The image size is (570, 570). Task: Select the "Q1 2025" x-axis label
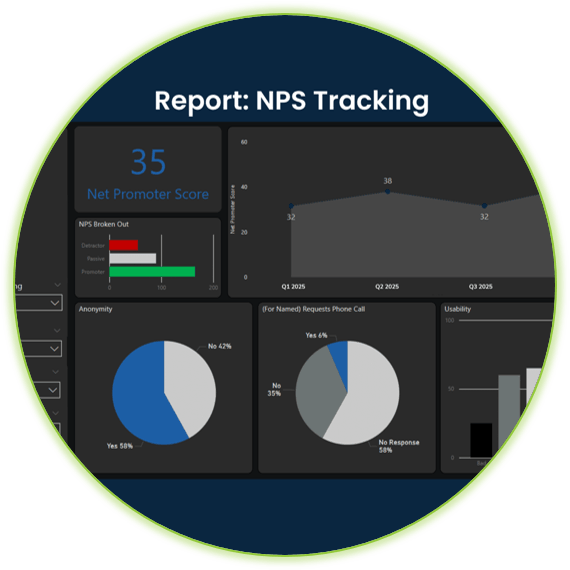pyautogui.click(x=293, y=286)
